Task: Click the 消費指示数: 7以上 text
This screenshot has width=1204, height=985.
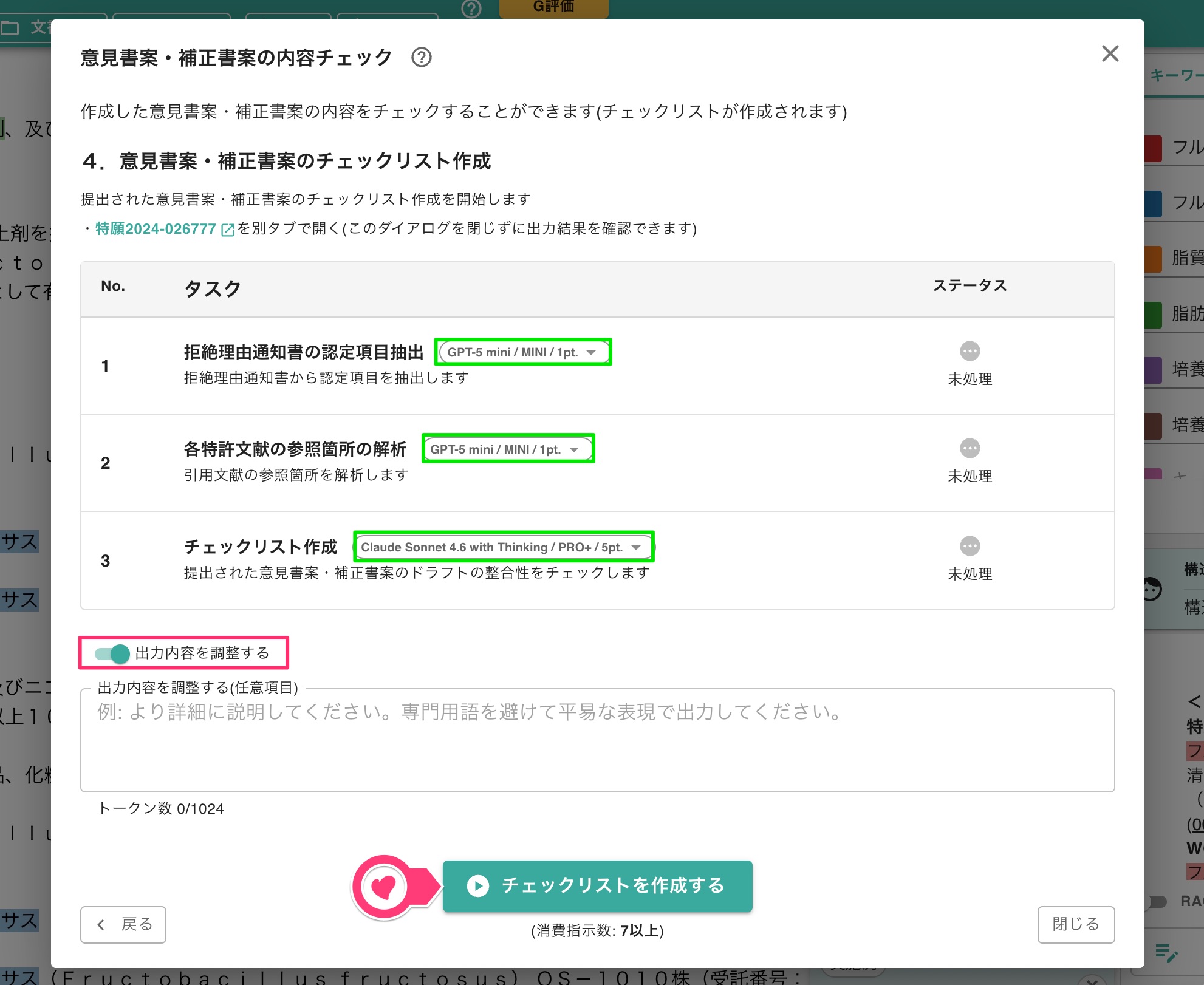Action: [597, 930]
